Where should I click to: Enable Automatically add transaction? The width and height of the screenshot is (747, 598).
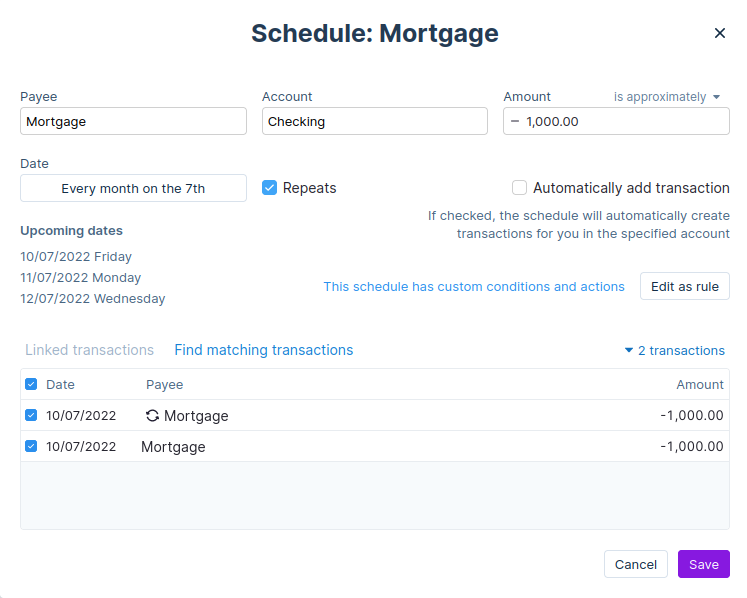(x=519, y=188)
